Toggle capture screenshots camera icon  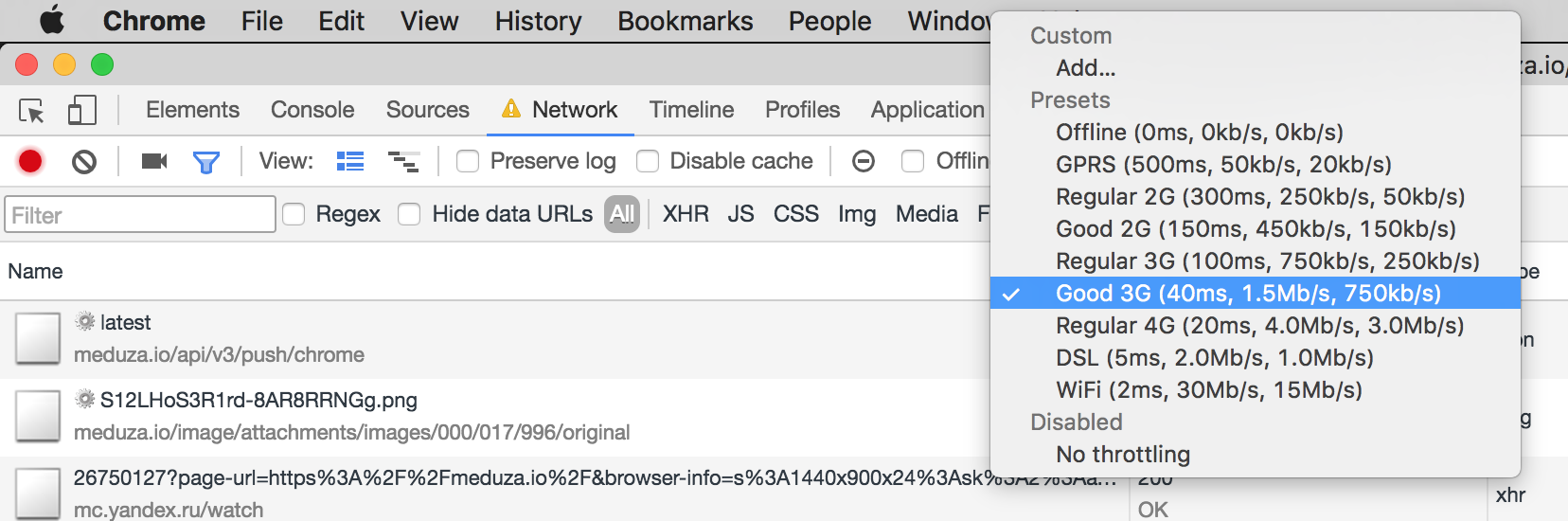click(x=153, y=162)
